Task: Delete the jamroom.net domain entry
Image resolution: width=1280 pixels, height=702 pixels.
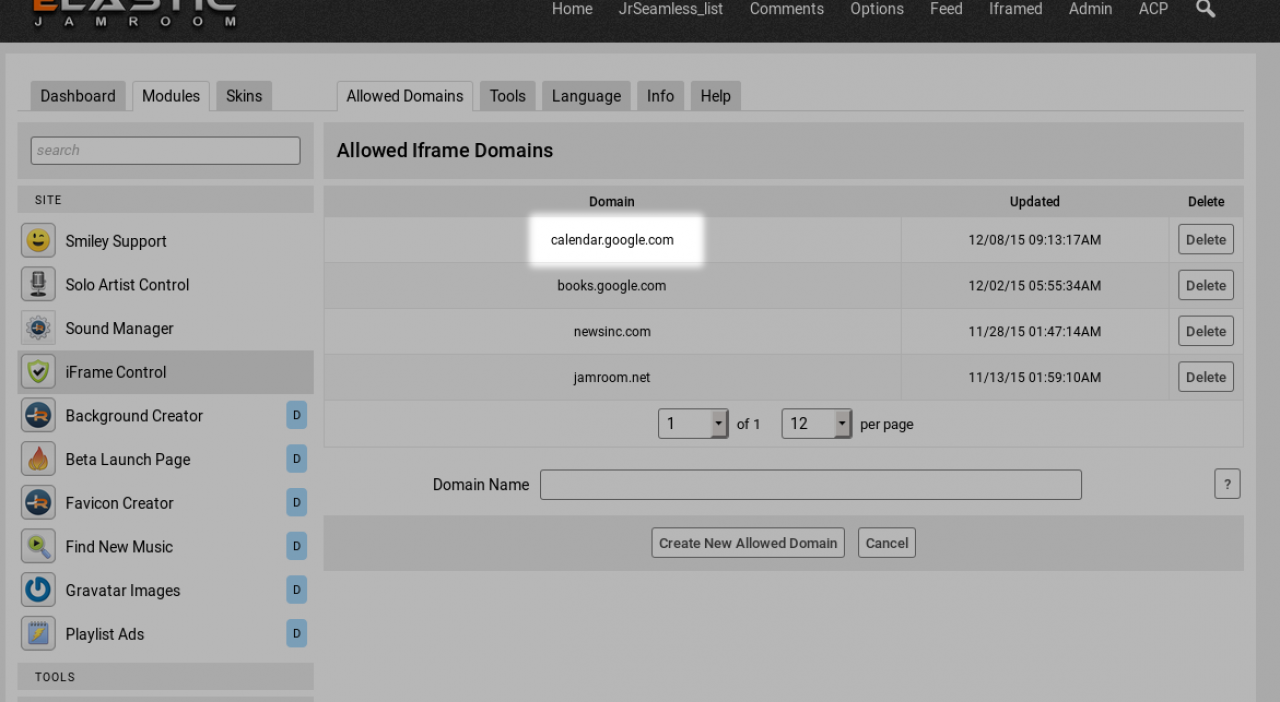Action: (x=1205, y=377)
